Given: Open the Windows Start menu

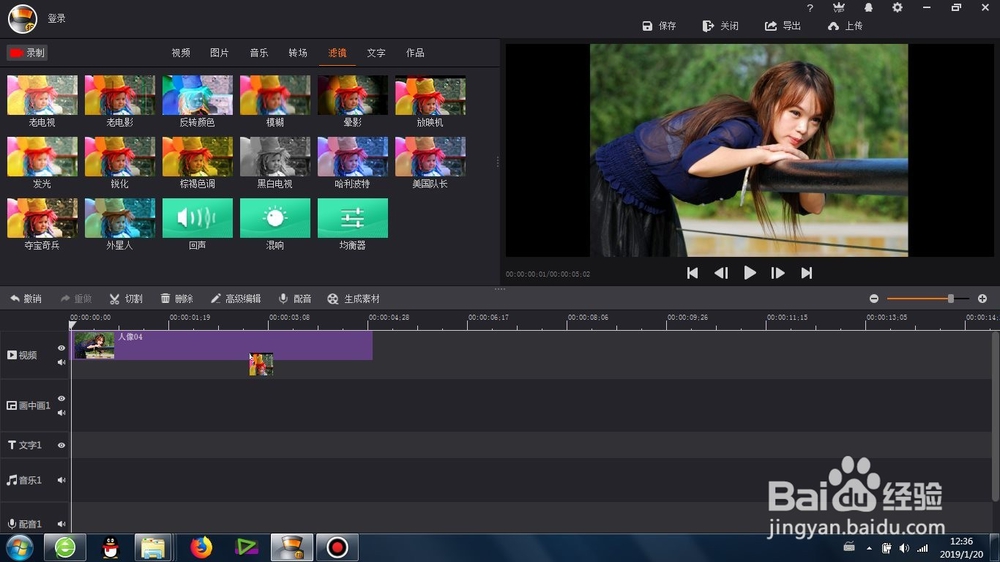Looking at the screenshot, I should [19, 547].
